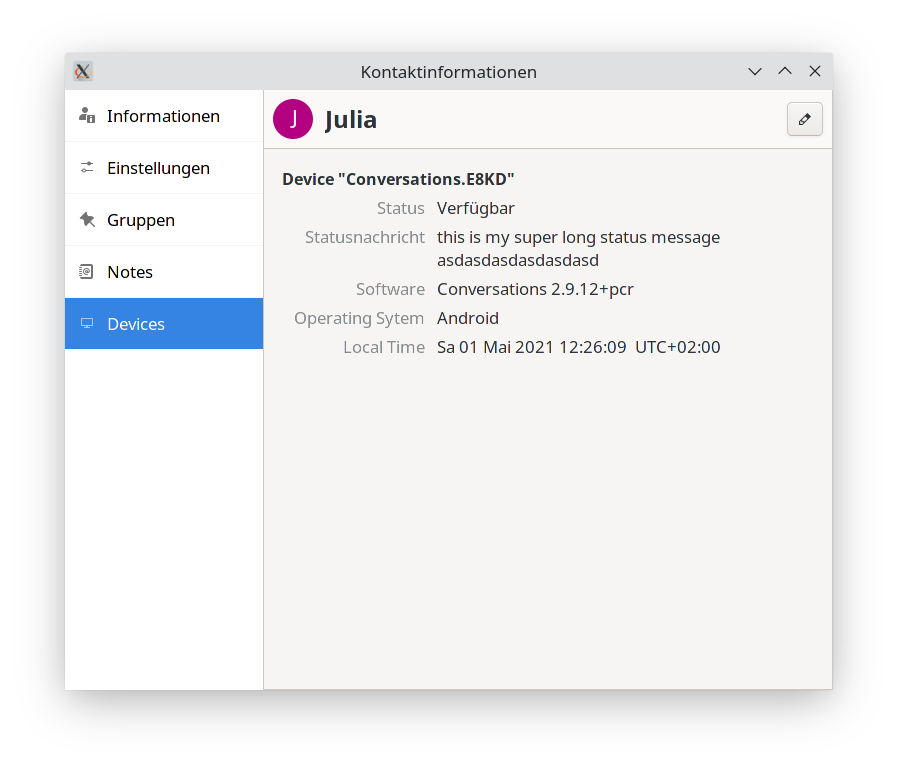Viewport: 898px width, 767px height.
Task: Click the Informationen contact icon in sidebar
Action: coord(87,116)
